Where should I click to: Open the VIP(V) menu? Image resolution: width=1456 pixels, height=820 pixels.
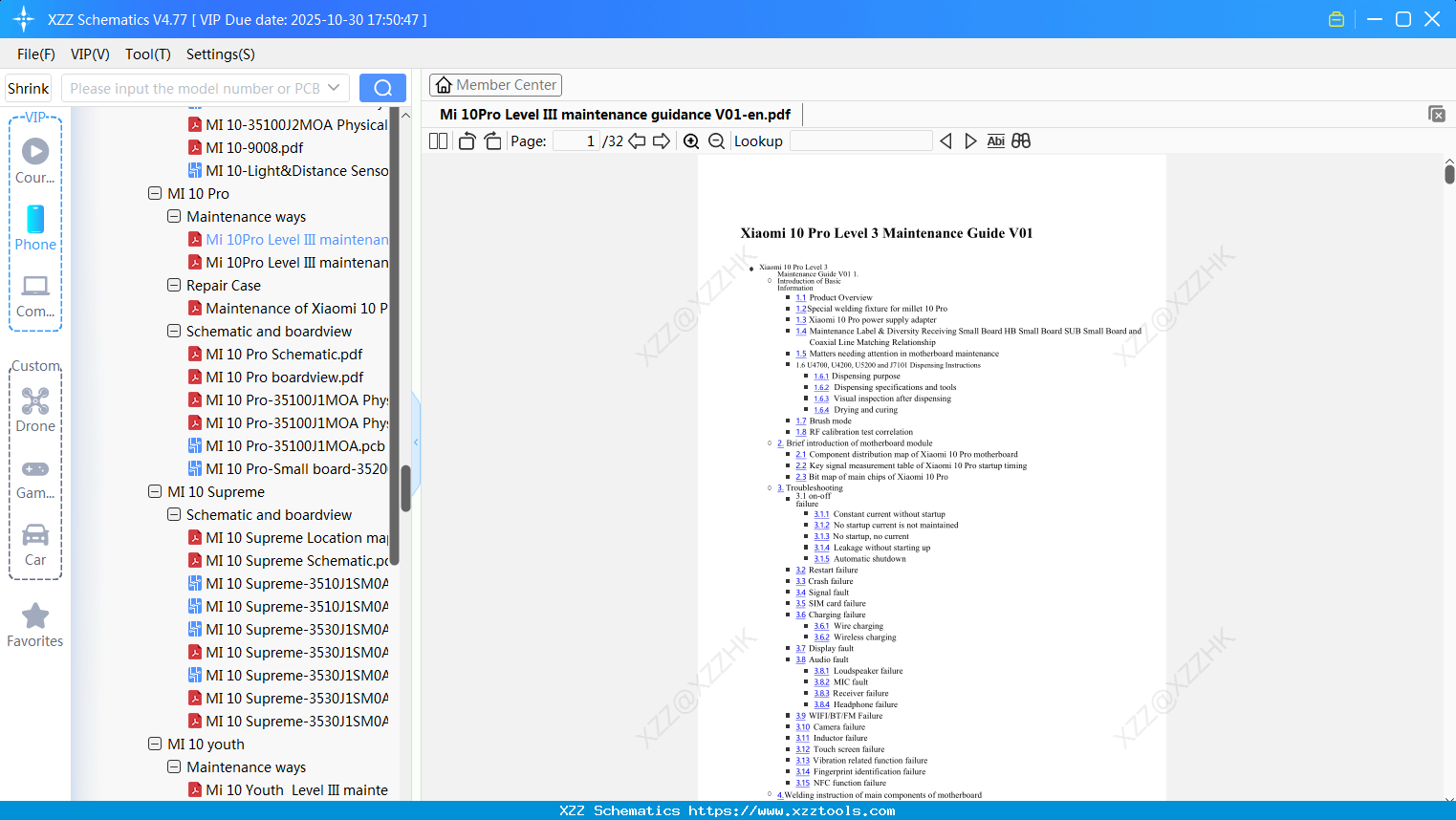click(x=90, y=54)
